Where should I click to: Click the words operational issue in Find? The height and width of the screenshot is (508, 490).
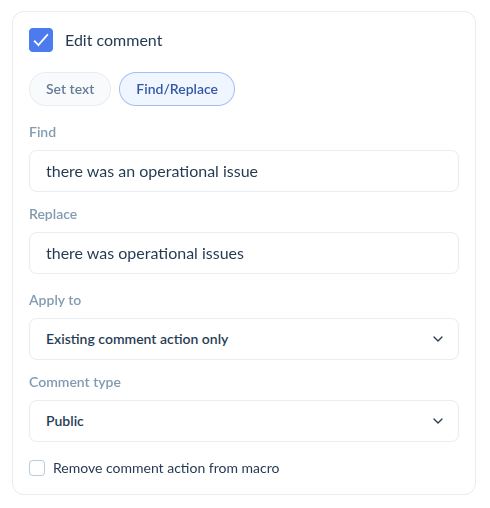click(x=198, y=172)
